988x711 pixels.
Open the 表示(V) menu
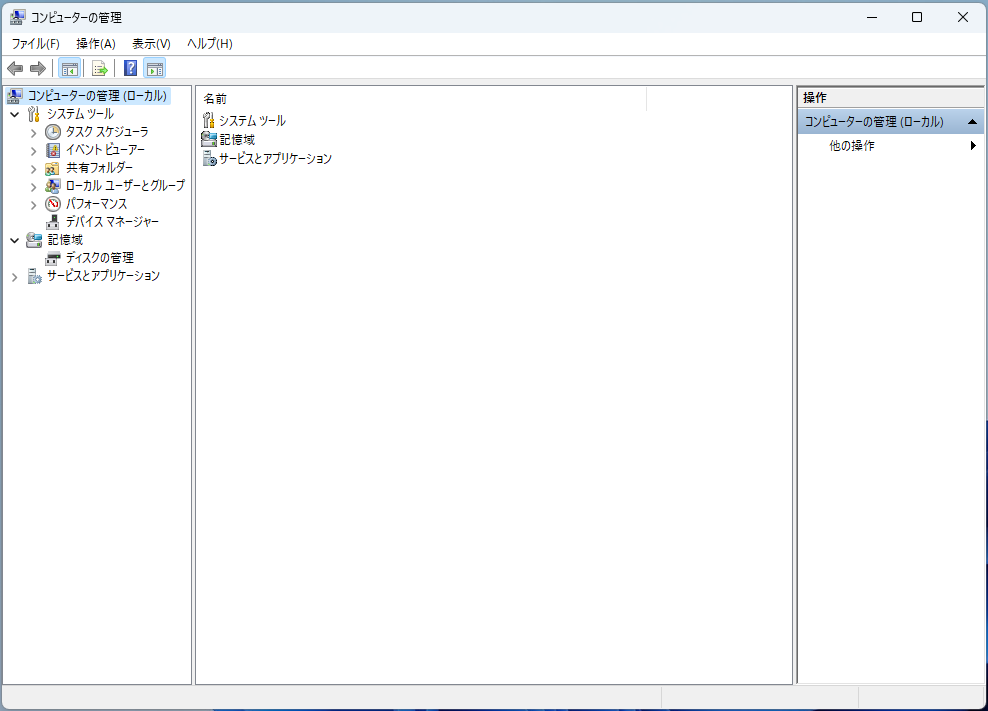[151, 43]
